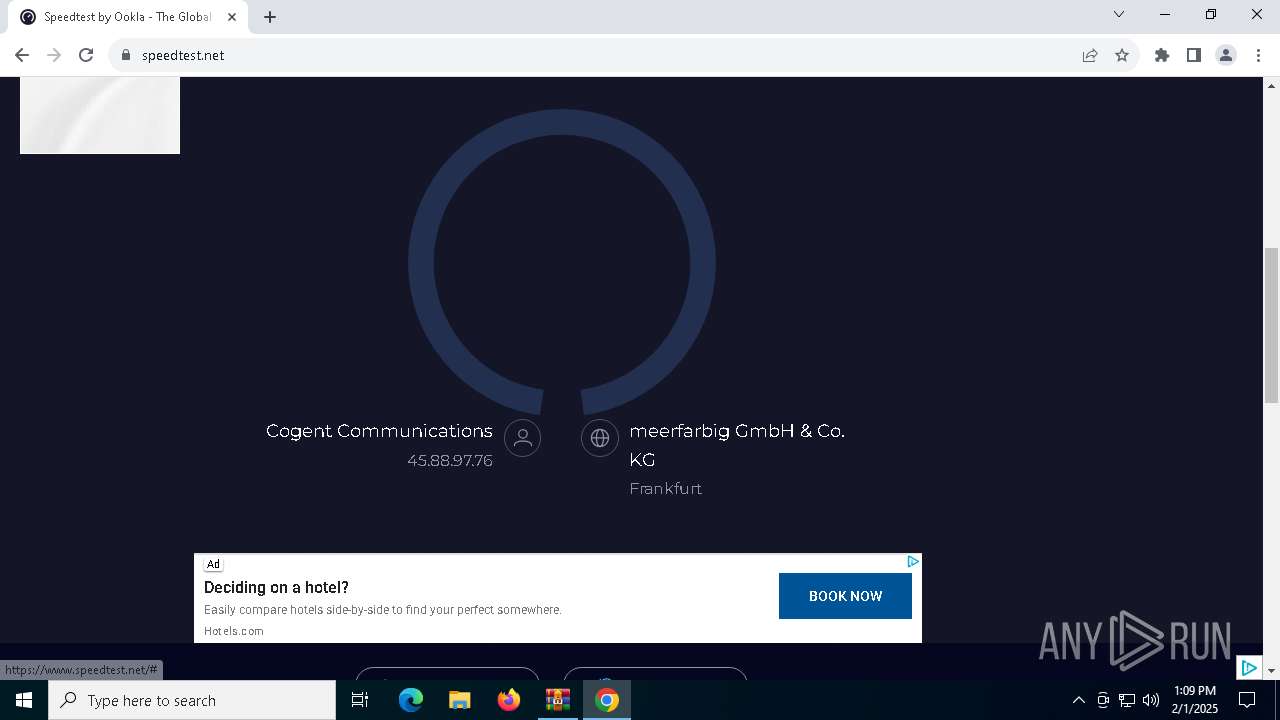This screenshot has height=720, width=1280.
Task: Open the Chrome extensions puzzle icon
Action: tap(1162, 55)
